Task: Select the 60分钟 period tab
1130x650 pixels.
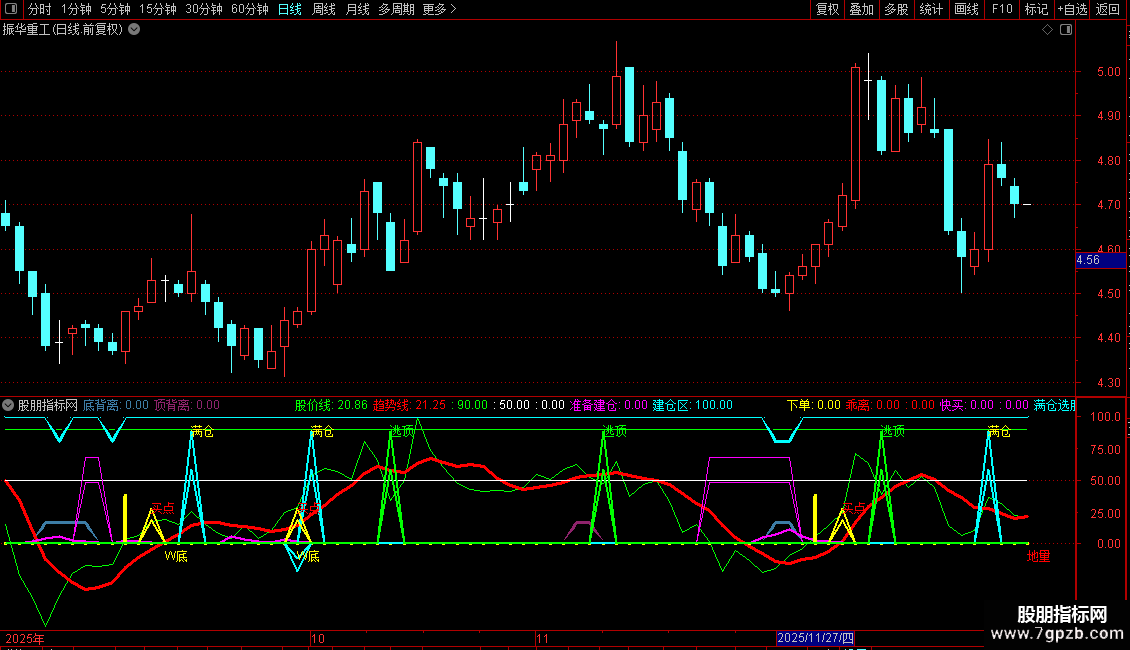Action: pyautogui.click(x=250, y=9)
